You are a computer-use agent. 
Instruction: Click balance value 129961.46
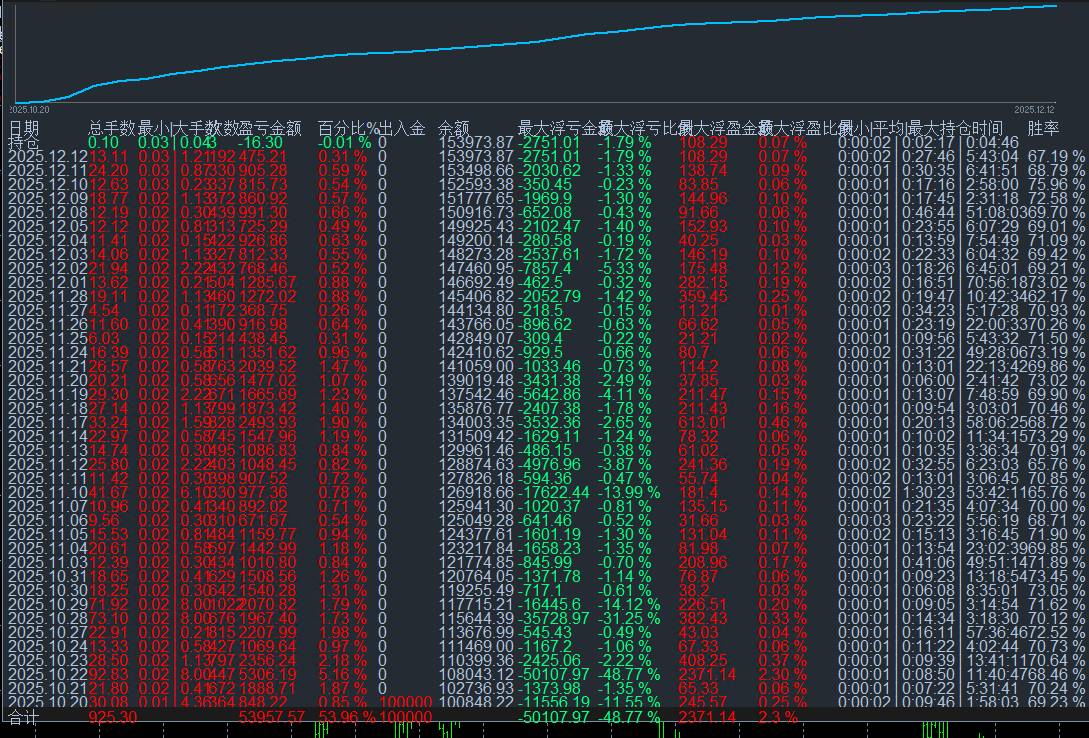[x=476, y=451]
